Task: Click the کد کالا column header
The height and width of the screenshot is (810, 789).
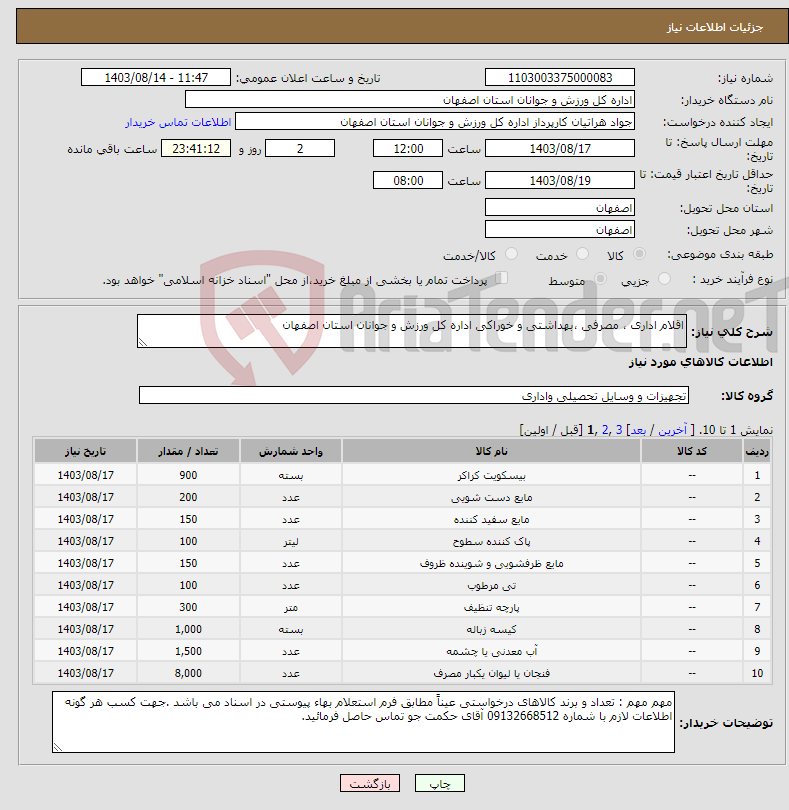Action: coord(691,451)
